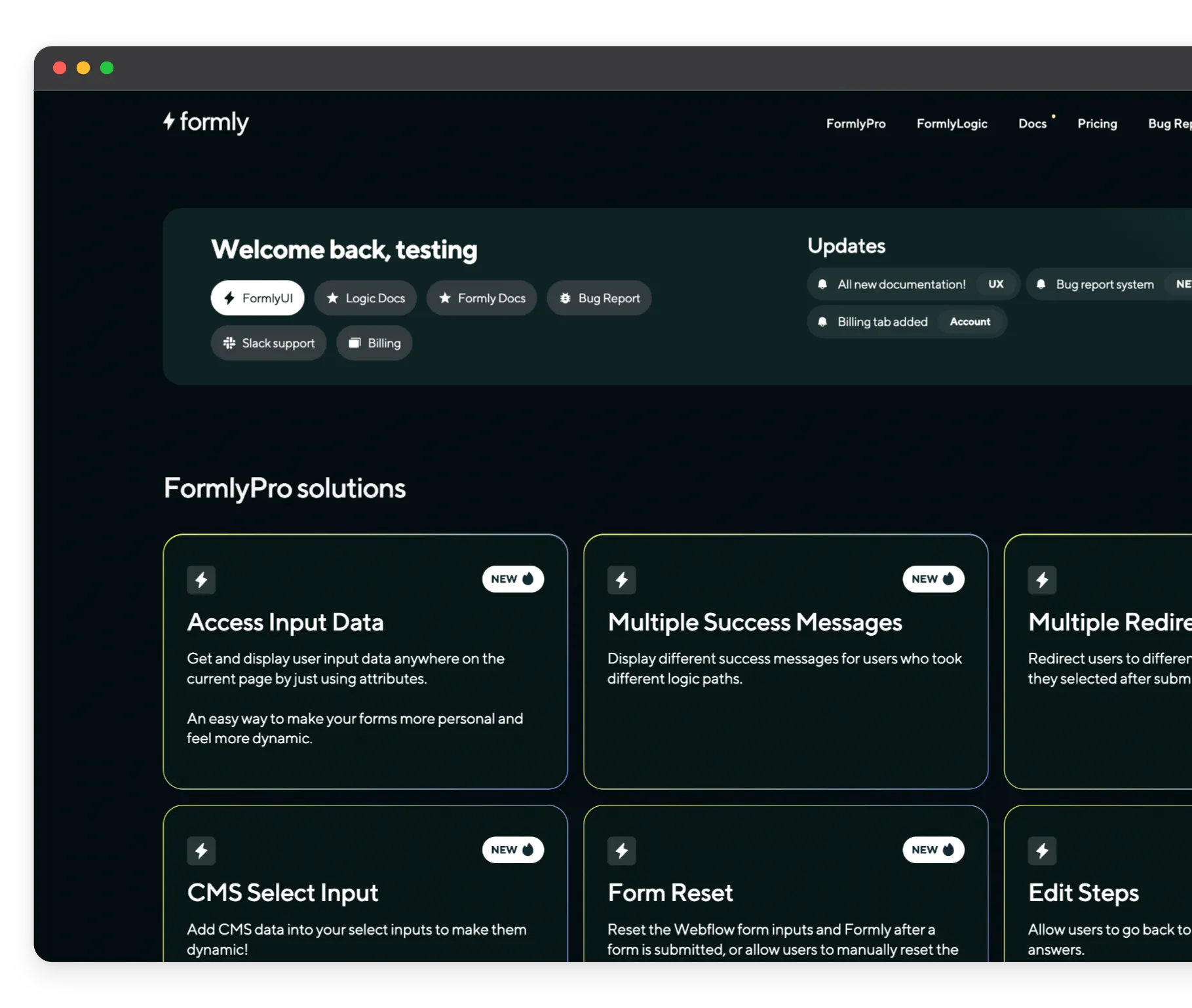
Task: Open the FormlyLogic nav item
Action: pos(952,123)
